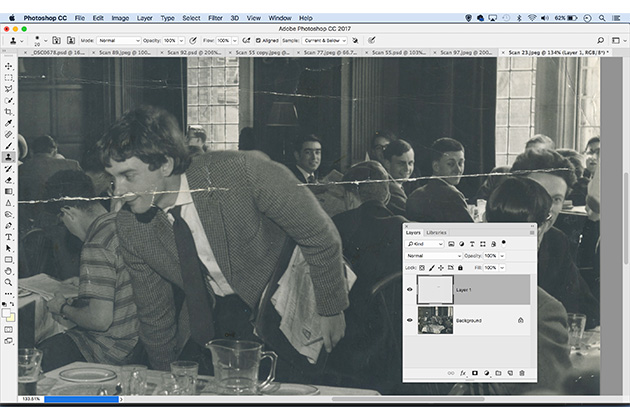630x420 pixels.
Task: Select the Zoom tool
Action: (x=8, y=282)
